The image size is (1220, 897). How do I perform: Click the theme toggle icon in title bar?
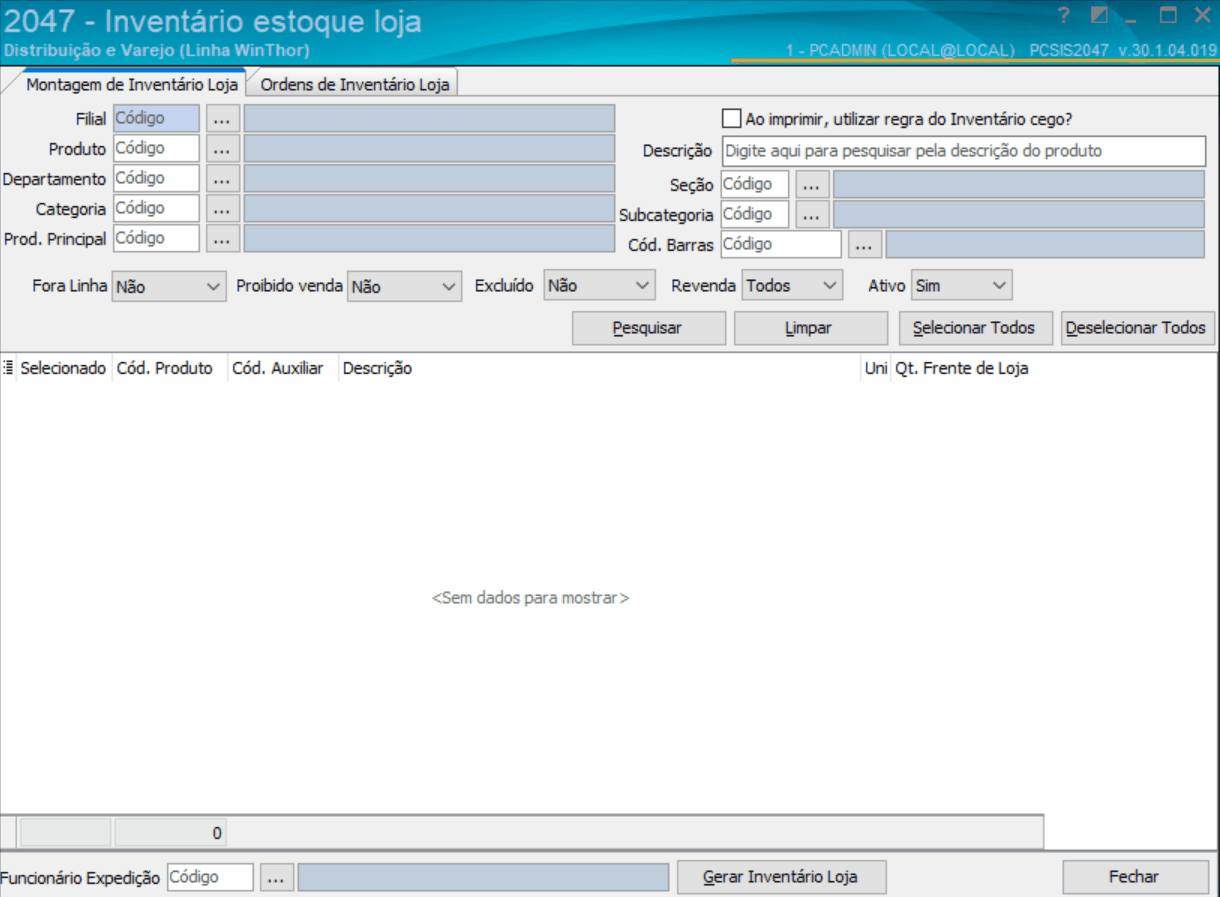pos(1100,15)
